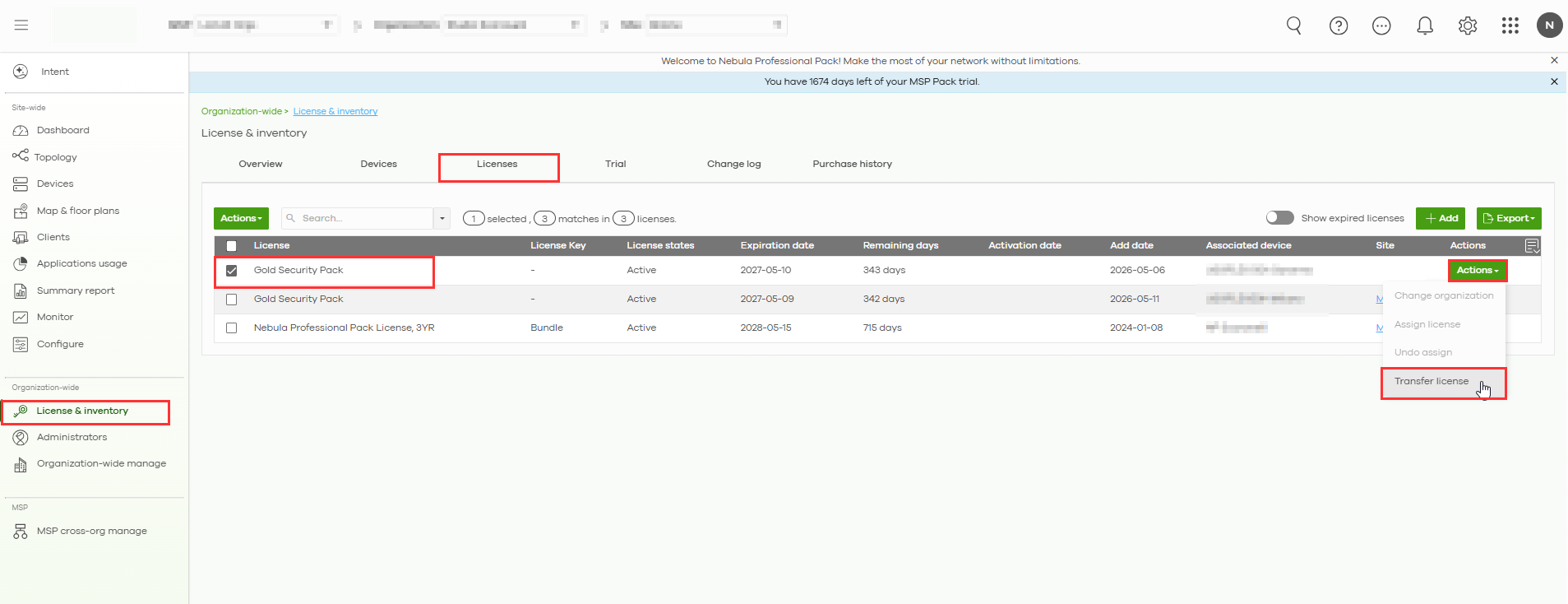Screen dimensions: 1568x604
Task: Switch to the Licenses tab
Action: click(497, 164)
